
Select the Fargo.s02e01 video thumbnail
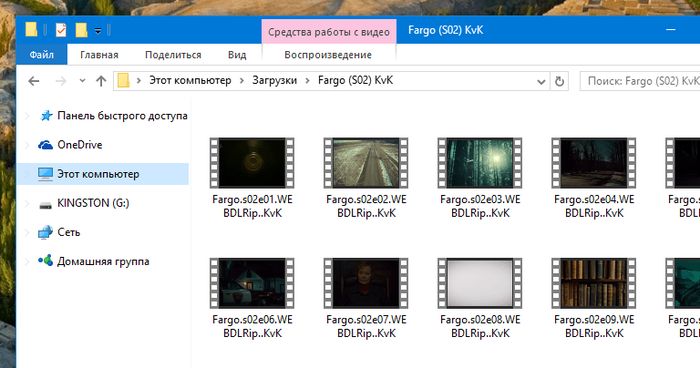(252, 163)
